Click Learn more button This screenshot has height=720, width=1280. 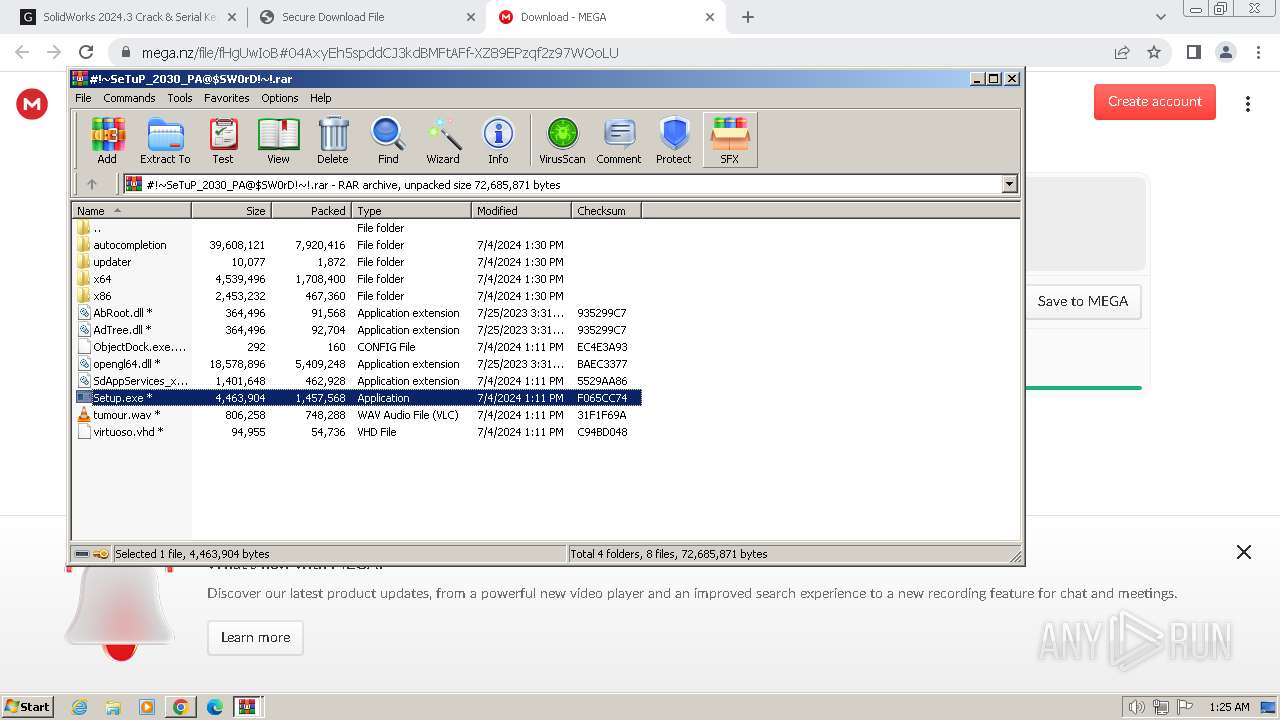click(x=255, y=637)
